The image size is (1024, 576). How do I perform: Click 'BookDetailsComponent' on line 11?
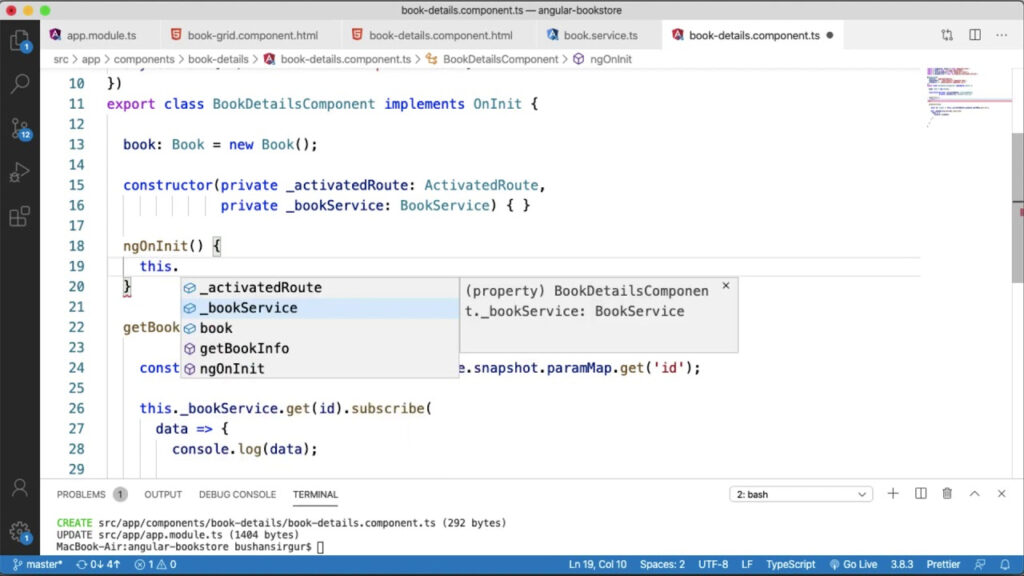(294, 104)
